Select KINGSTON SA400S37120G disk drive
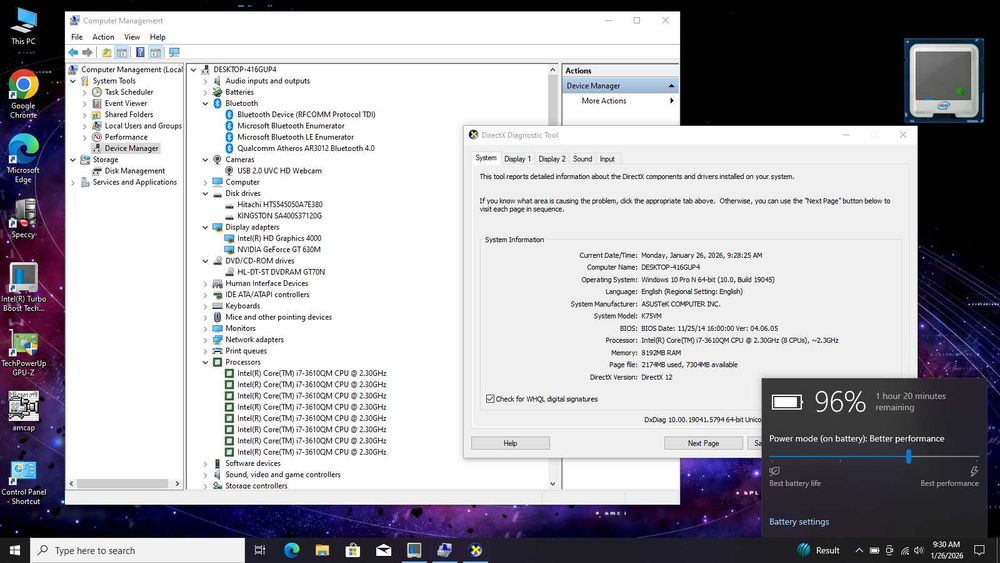Viewport: 1000px width, 563px height. (279, 216)
